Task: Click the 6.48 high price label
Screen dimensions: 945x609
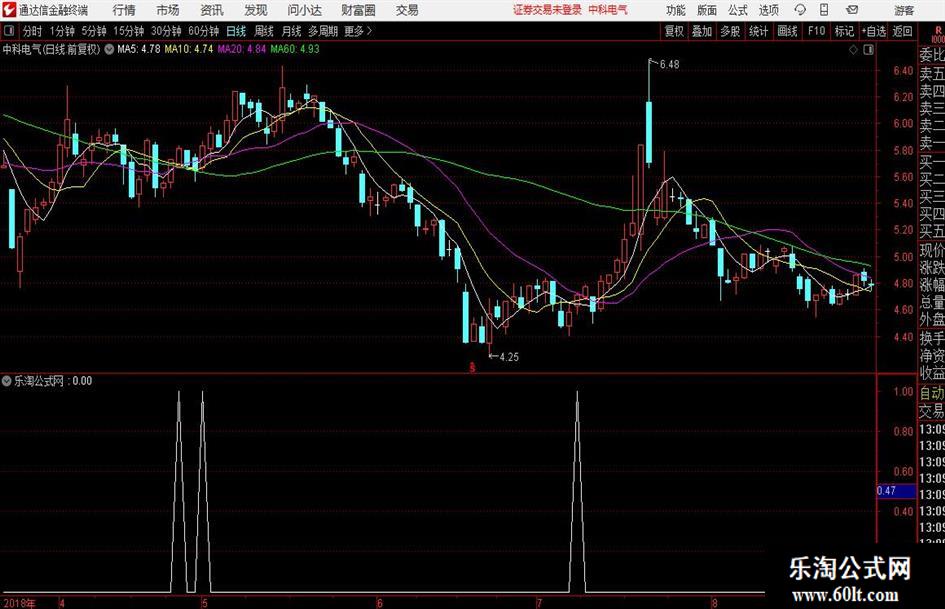Action: [x=669, y=65]
